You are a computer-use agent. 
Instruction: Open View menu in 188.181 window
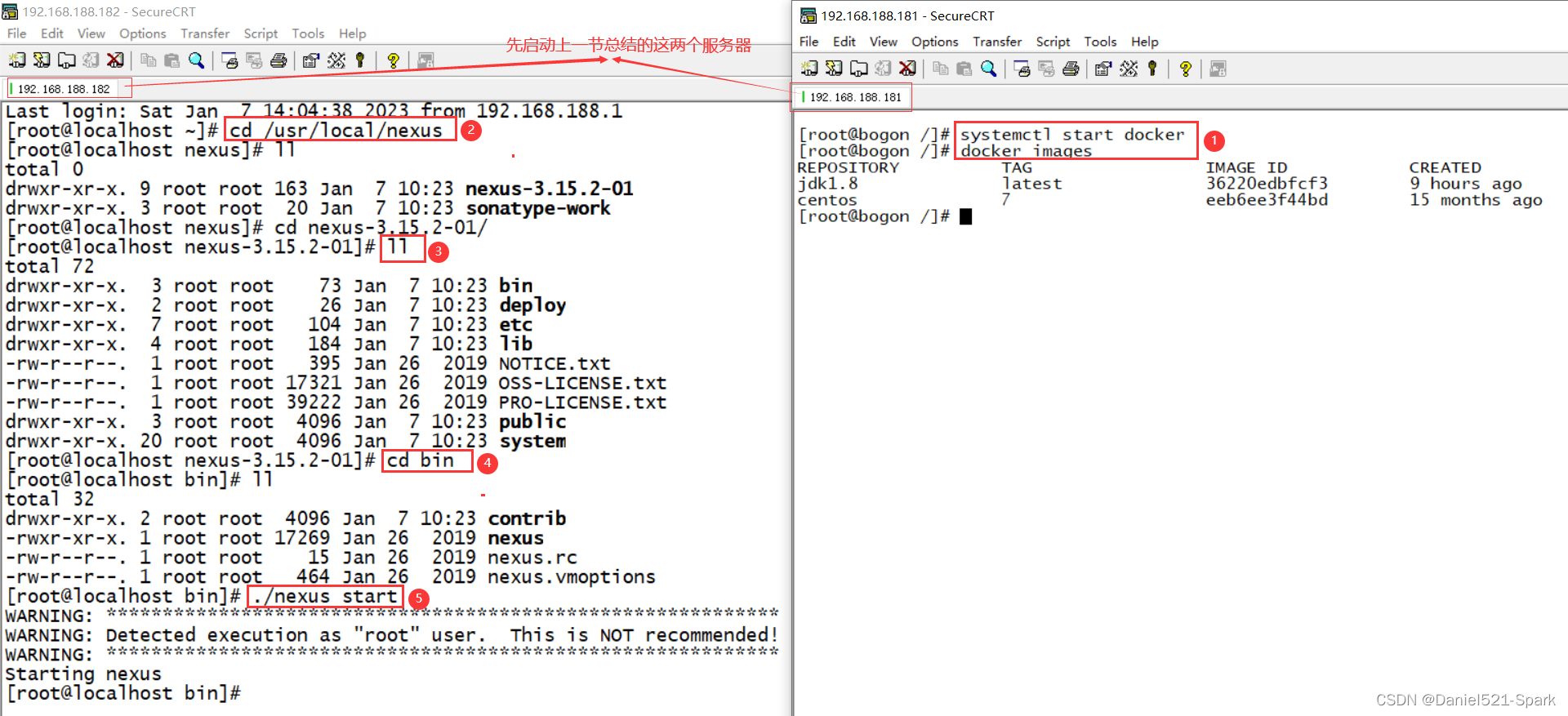(x=884, y=42)
